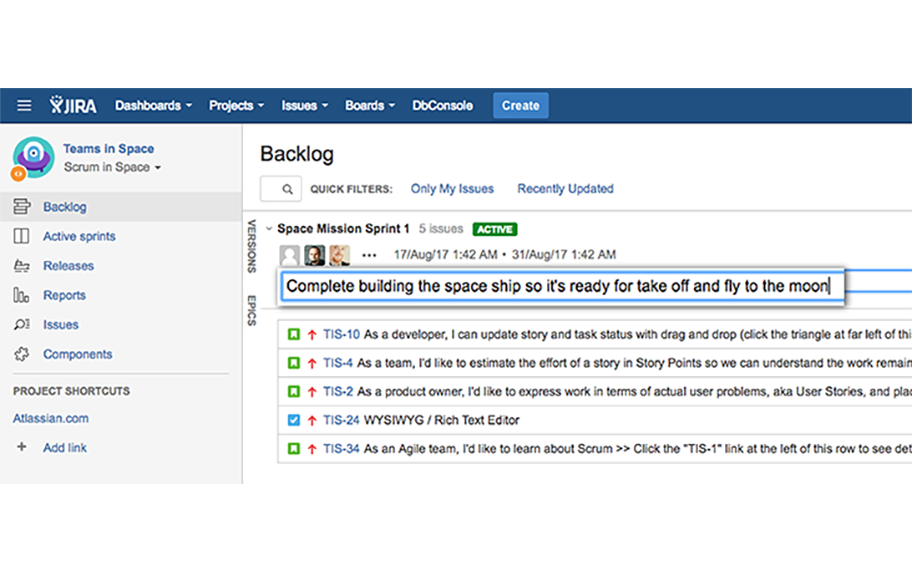Toggle the Recently Updated quick filter
Screen dimensions: 912x572
point(565,189)
